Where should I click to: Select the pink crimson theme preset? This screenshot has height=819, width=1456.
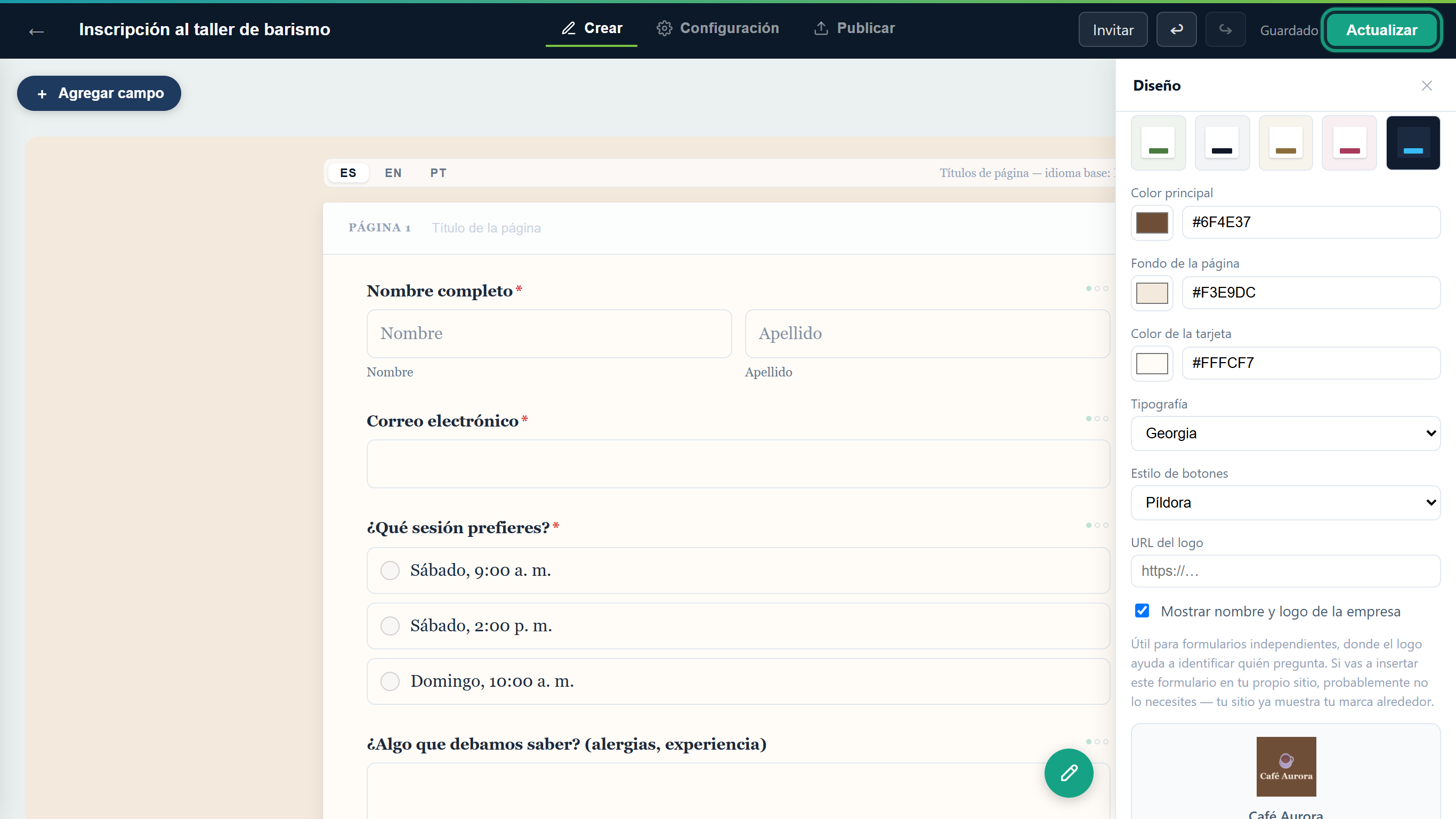(1349, 142)
